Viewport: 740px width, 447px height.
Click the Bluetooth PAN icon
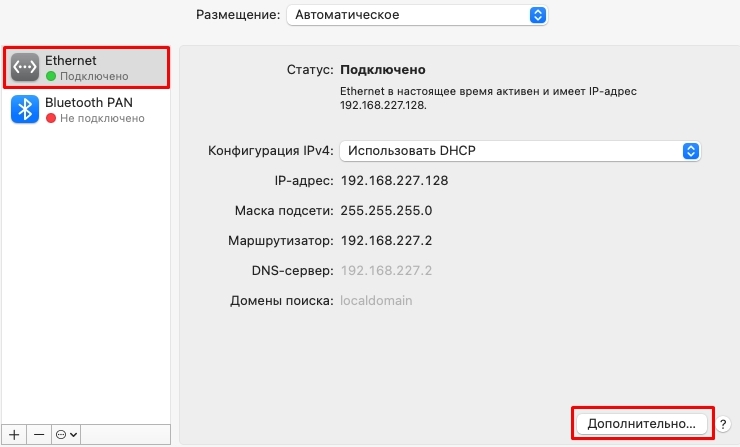click(x=25, y=109)
